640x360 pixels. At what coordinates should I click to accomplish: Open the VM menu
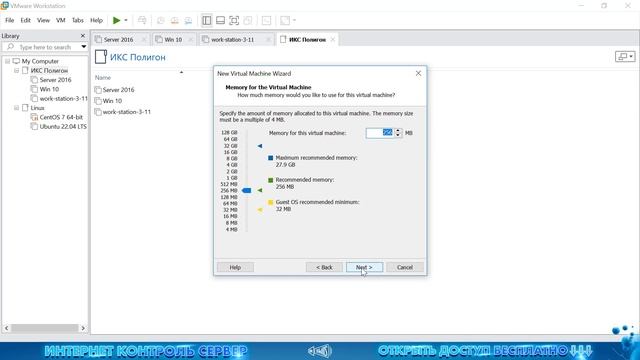pyautogui.click(x=61, y=20)
